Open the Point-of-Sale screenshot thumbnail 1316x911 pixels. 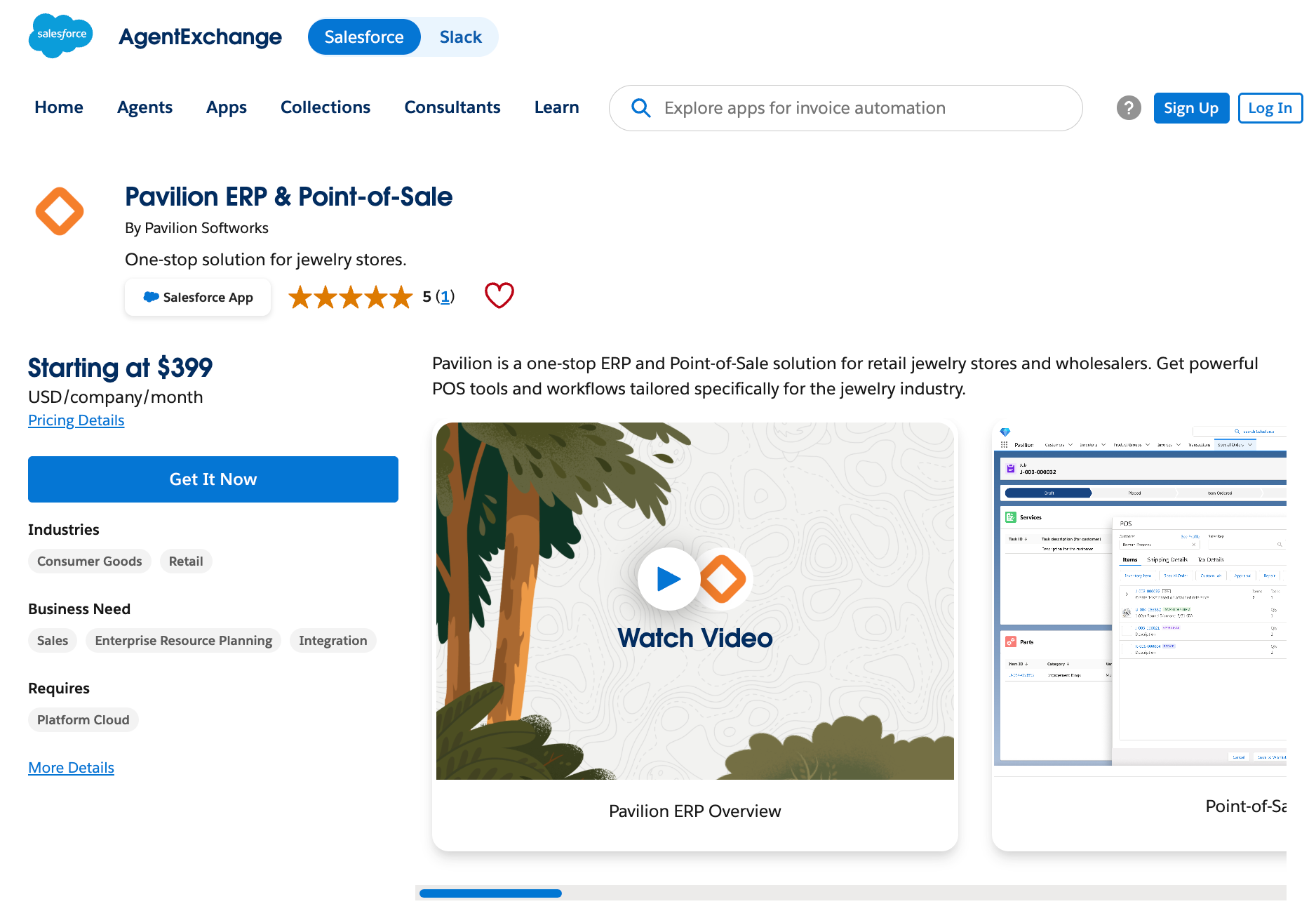click(x=1141, y=595)
